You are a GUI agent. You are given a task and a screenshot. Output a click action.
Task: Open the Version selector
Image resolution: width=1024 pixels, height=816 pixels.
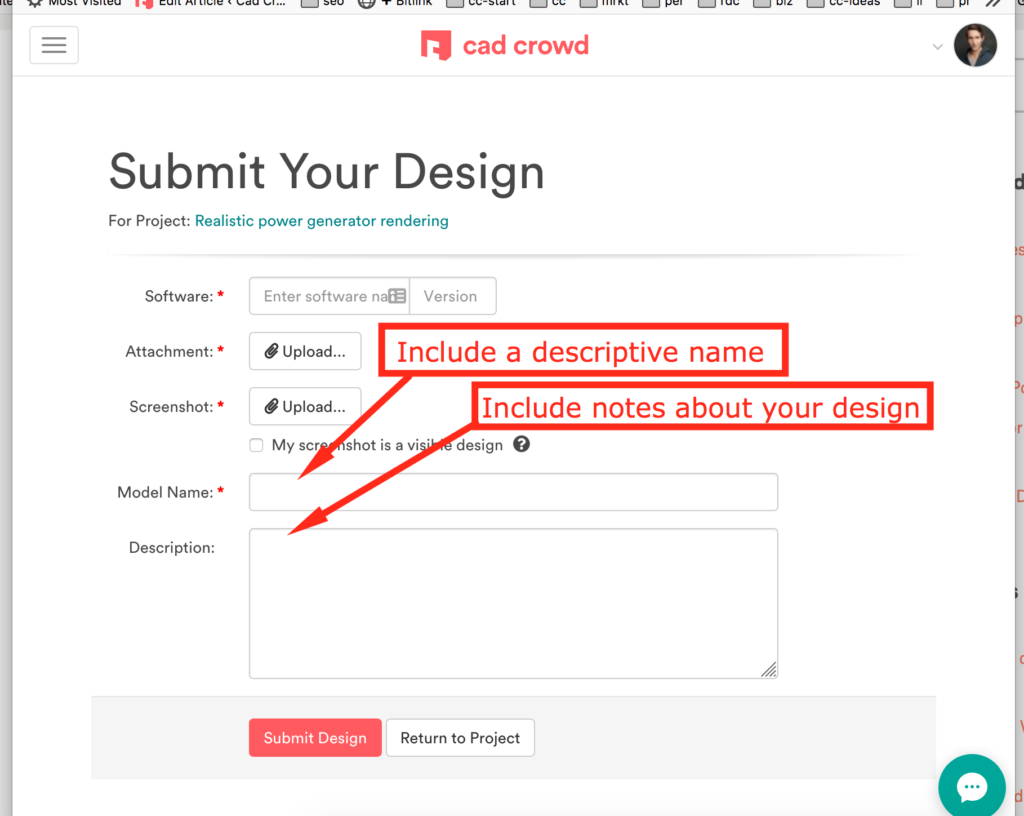coord(452,296)
